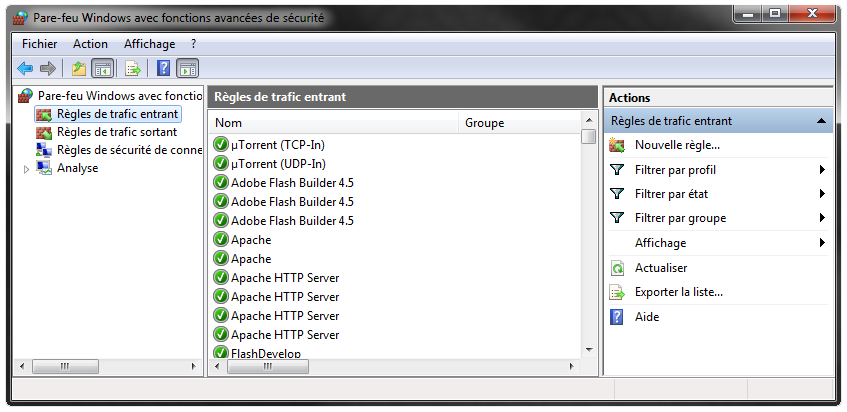Image resolution: width=847 pixels, height=412 pixels.
Task: Click the Back arrow toolbar icon
Action: [x=25, y=69]
